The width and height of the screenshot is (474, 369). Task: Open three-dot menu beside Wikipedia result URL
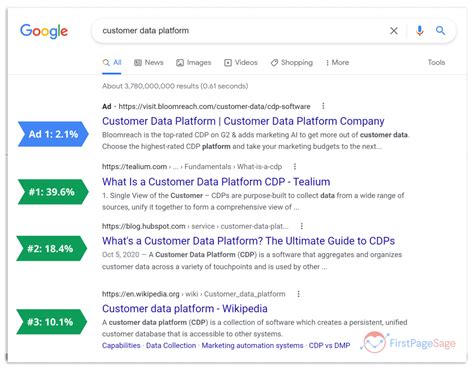(x=298, y=294)
